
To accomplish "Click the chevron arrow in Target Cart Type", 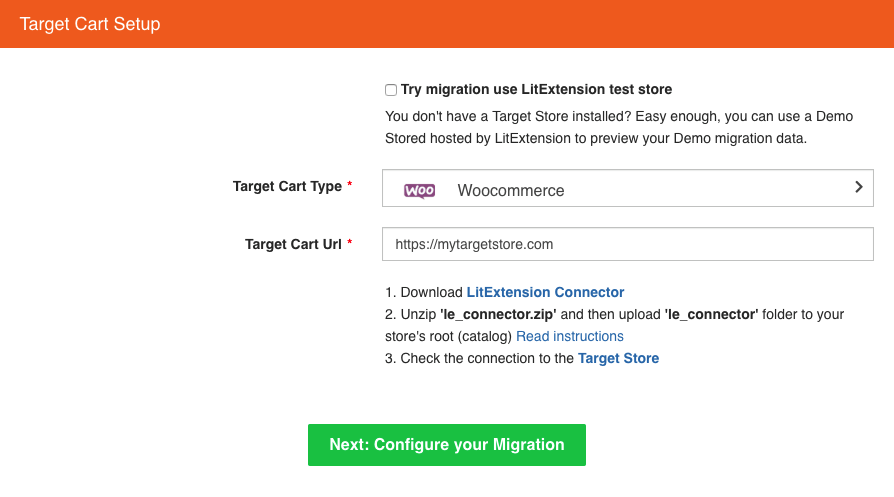I will click(x=859, y=187).
